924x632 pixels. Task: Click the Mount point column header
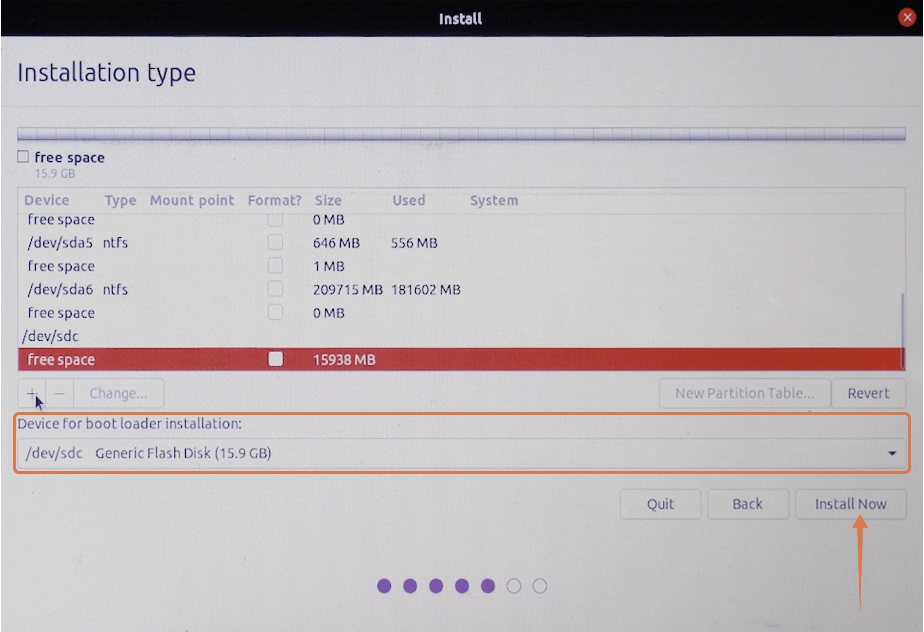pos(192,200)
